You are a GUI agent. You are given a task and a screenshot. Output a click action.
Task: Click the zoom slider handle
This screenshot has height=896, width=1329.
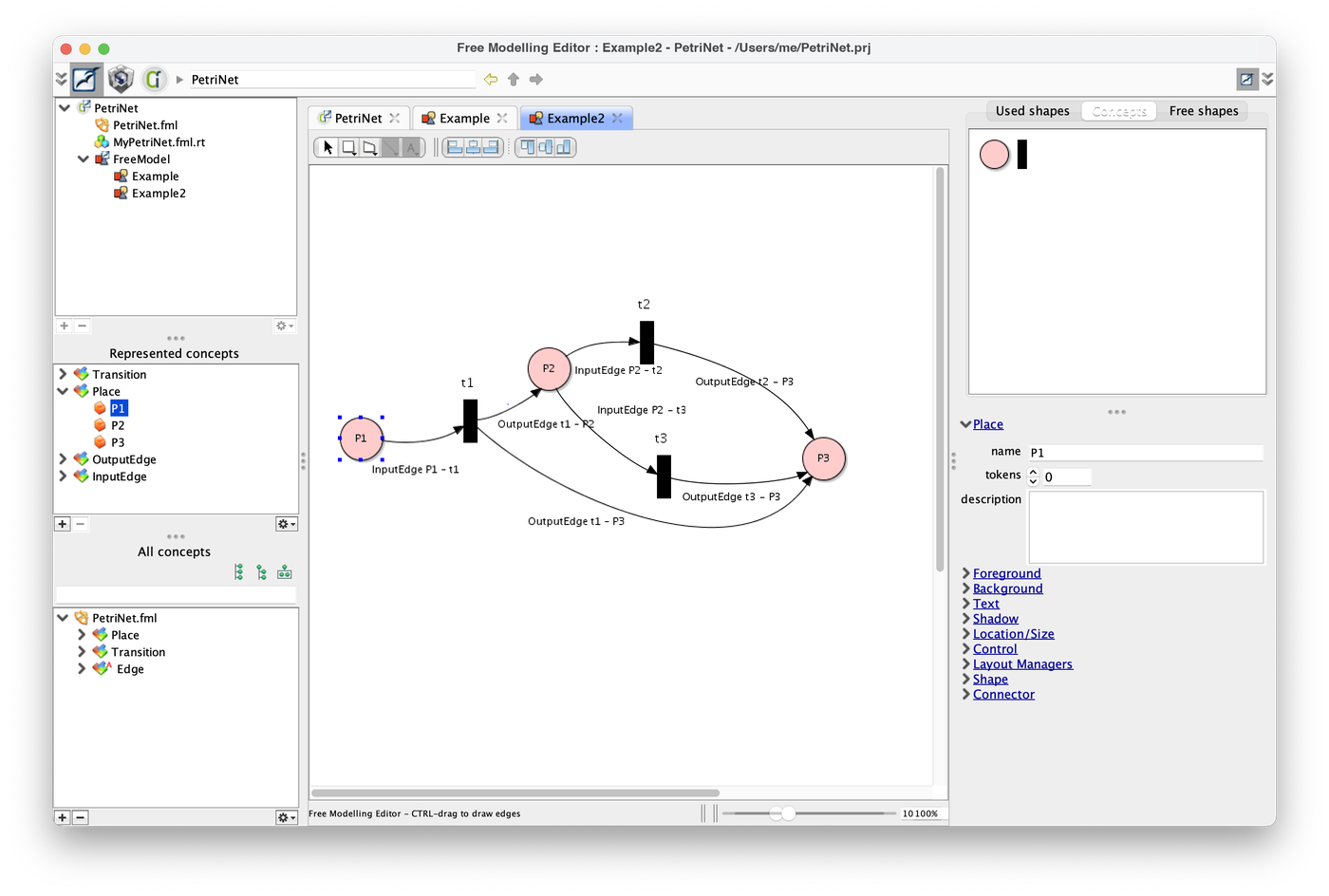tap(788, 813)
